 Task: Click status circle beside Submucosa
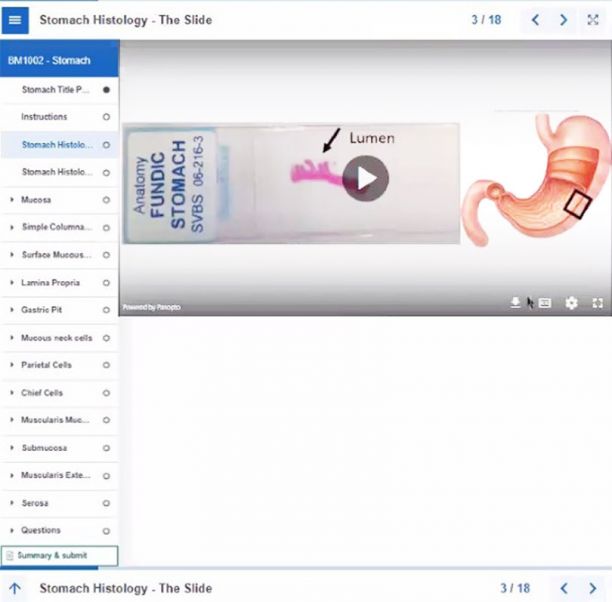pyautogui.click(x=106, y=448)
